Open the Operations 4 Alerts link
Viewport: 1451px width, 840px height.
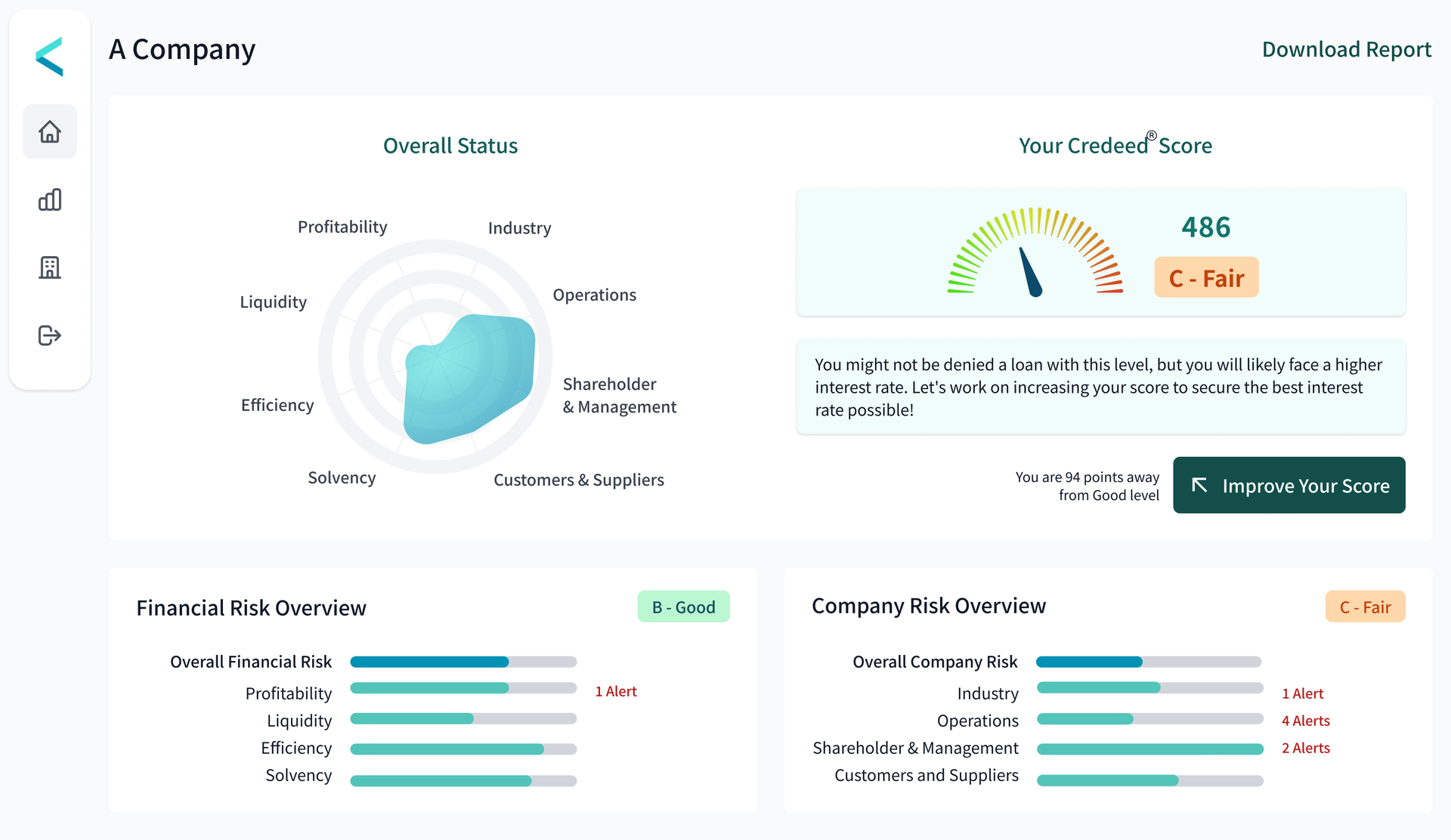[x=1305, y=721]
